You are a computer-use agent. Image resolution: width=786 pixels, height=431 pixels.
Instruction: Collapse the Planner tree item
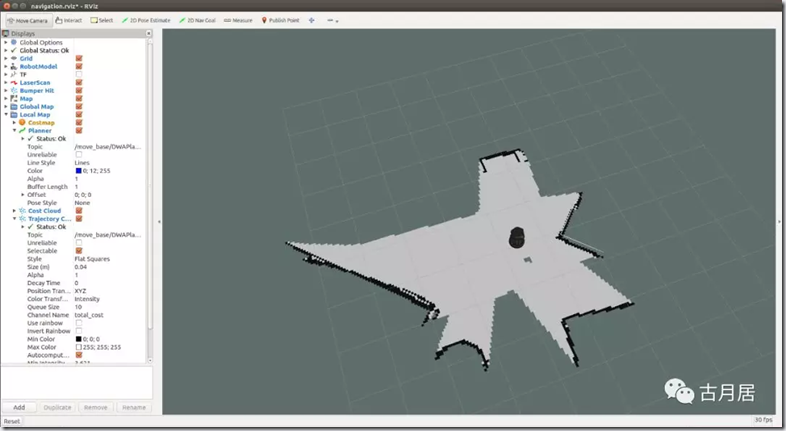tap(14, 130)
